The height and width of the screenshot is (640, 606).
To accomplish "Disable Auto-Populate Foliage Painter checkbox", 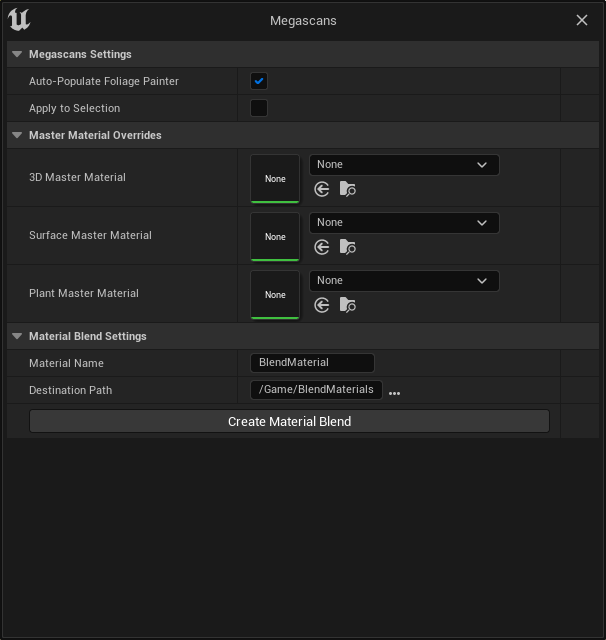I will coord(259,81).
